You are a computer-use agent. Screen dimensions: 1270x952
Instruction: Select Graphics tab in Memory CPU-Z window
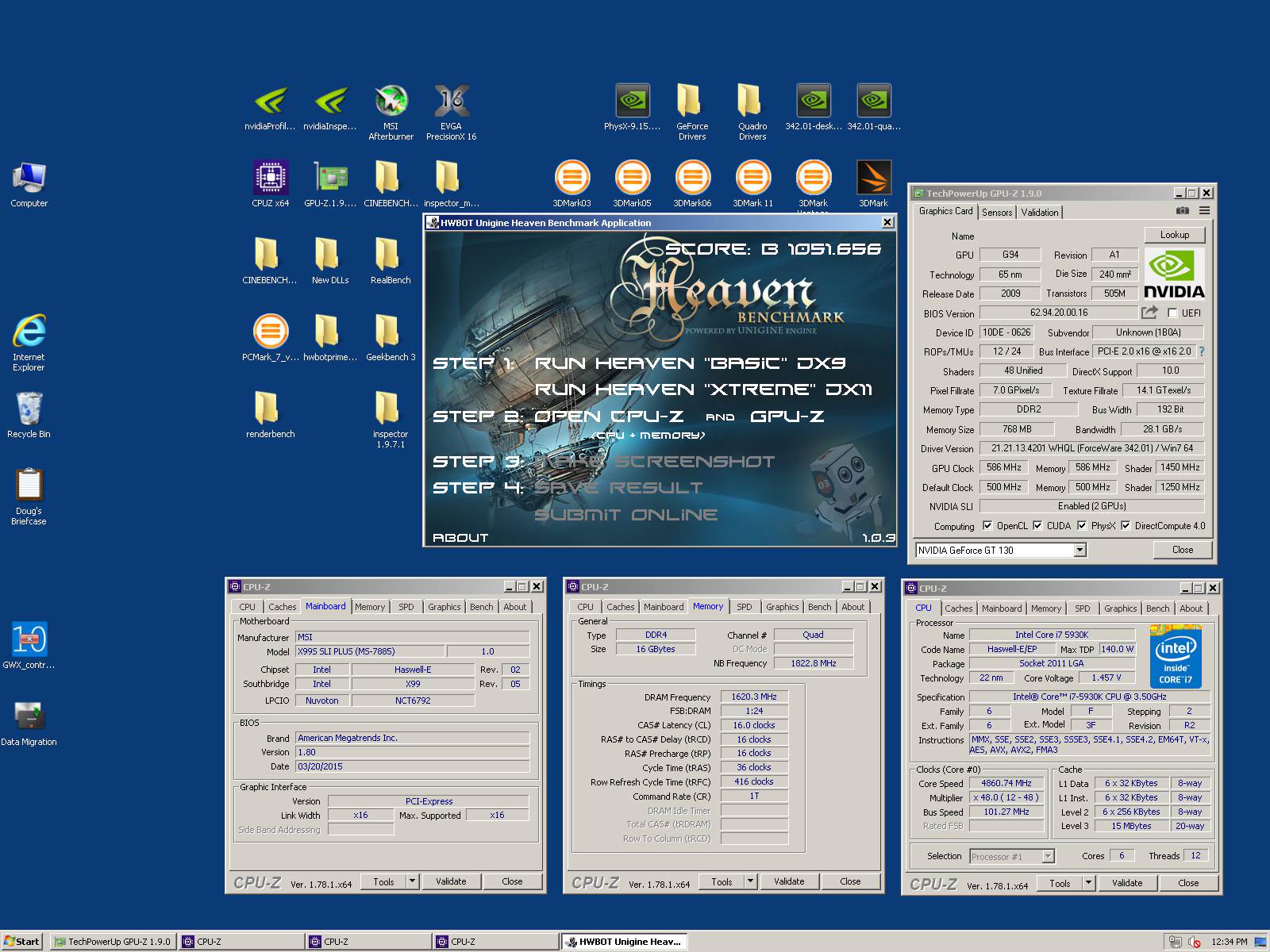783,607
